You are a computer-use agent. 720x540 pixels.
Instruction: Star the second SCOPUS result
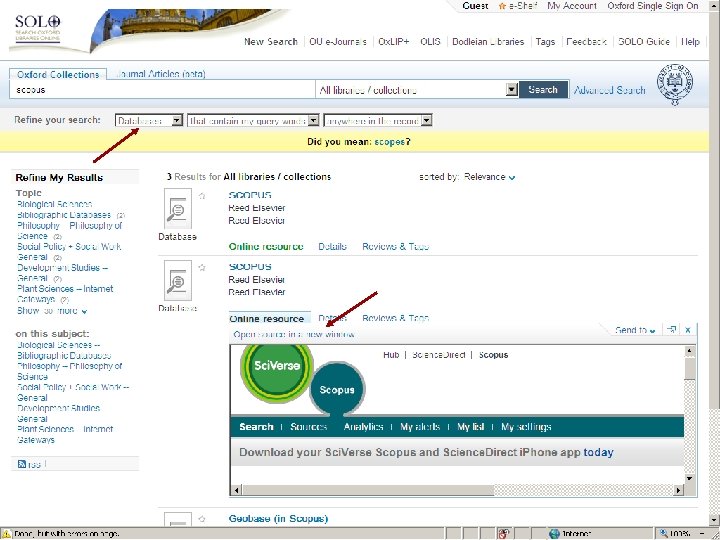(202, 267)
